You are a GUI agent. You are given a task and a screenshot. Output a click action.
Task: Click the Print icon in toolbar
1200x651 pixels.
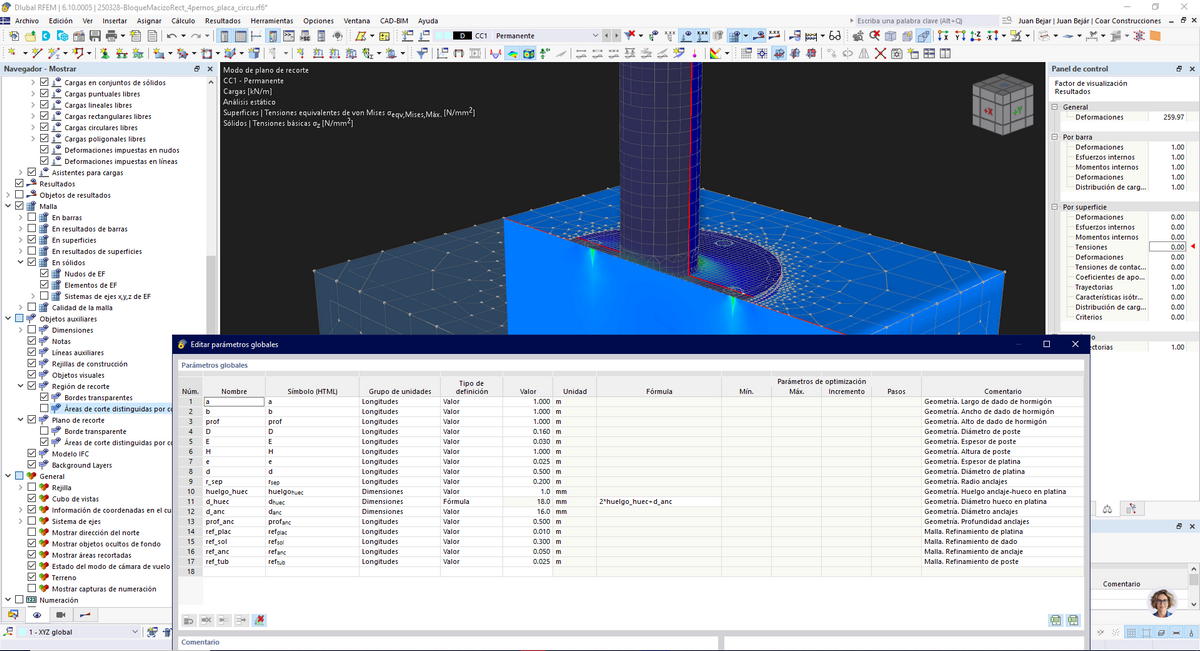[111, 36]
